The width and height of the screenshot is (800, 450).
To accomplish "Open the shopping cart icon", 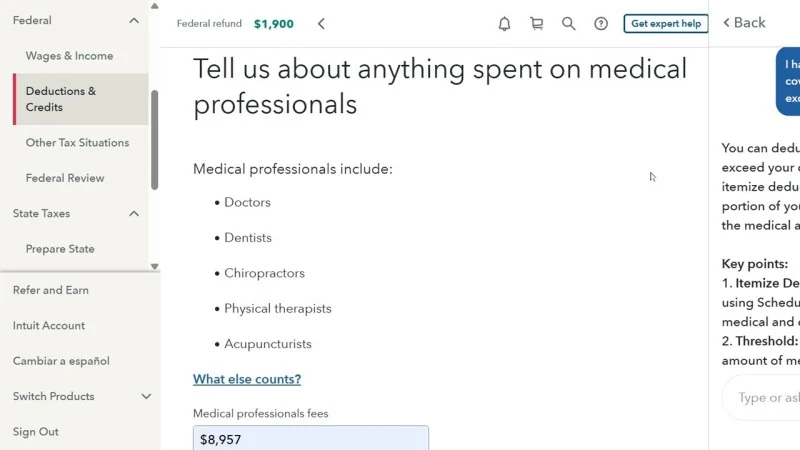I will (536, 24).
